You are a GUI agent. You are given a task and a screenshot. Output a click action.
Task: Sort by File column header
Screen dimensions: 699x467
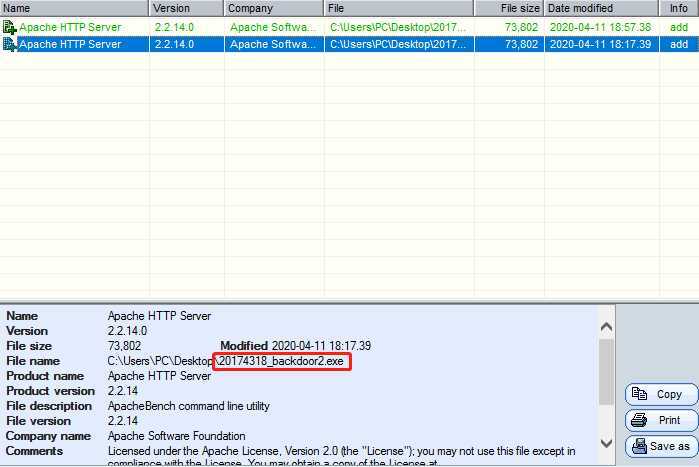click(399, 8)
